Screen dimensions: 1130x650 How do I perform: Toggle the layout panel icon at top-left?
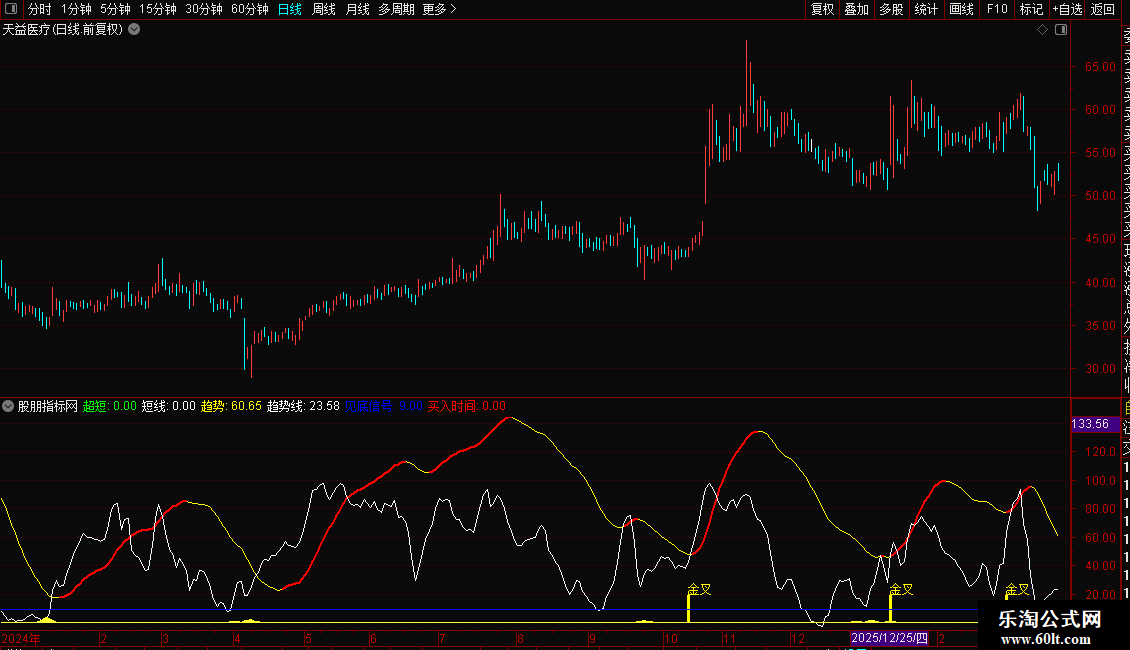11,9
